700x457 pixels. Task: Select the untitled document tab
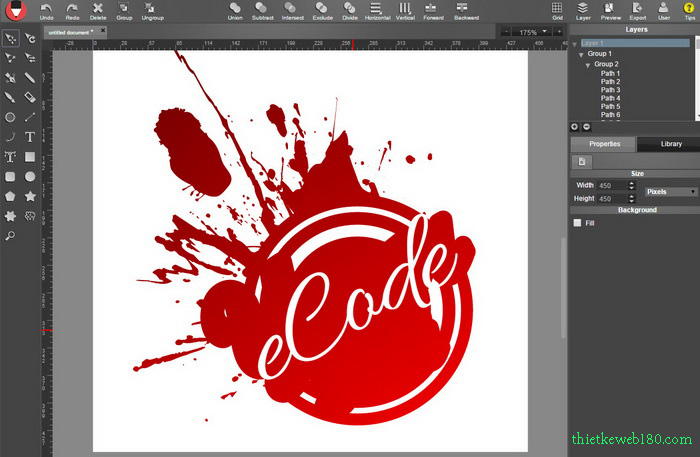pos(70,32)
